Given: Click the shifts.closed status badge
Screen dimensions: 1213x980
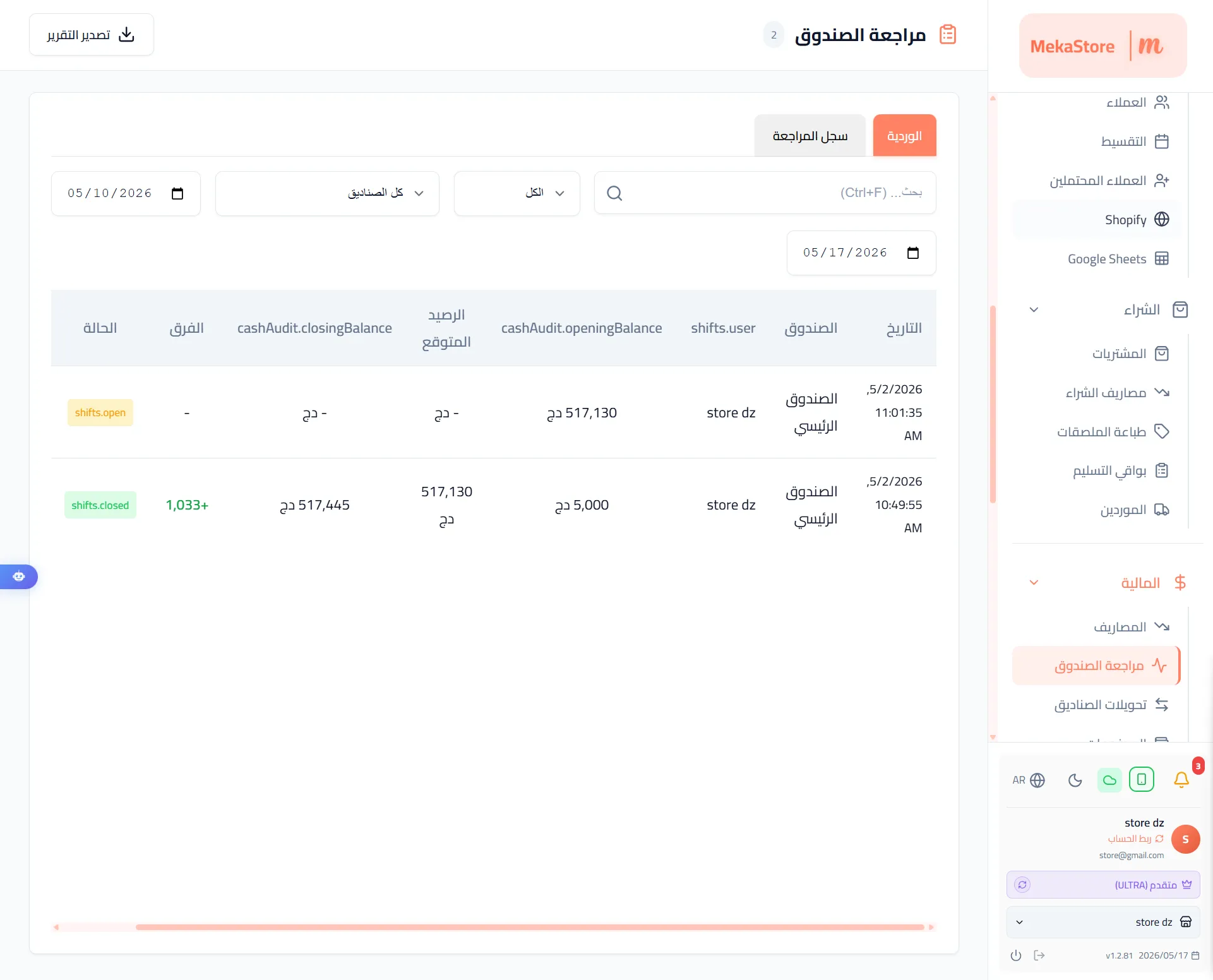Looking at the screenshot, I should 100,505.
